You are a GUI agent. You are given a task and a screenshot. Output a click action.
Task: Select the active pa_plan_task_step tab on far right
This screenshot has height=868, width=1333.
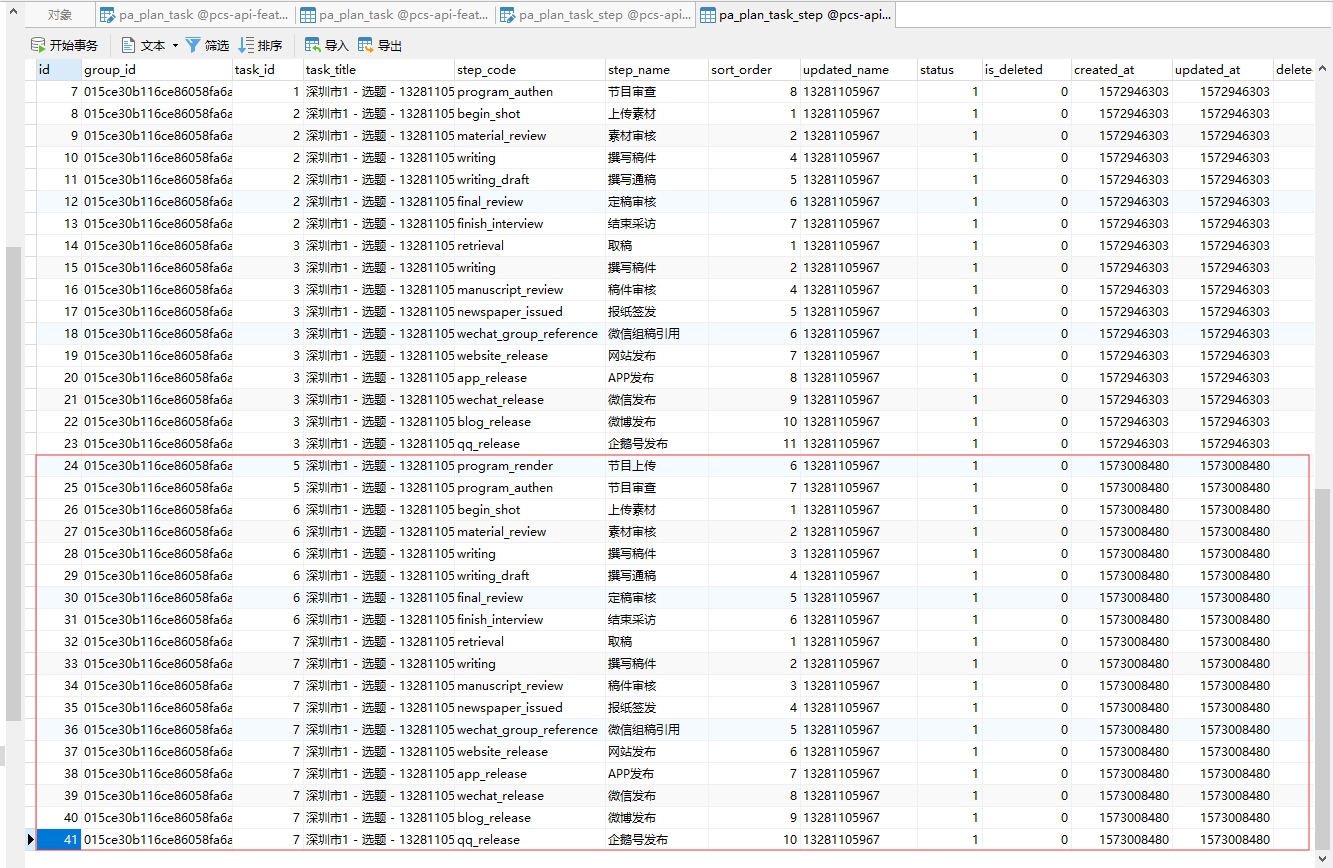[x=794, y=15]
